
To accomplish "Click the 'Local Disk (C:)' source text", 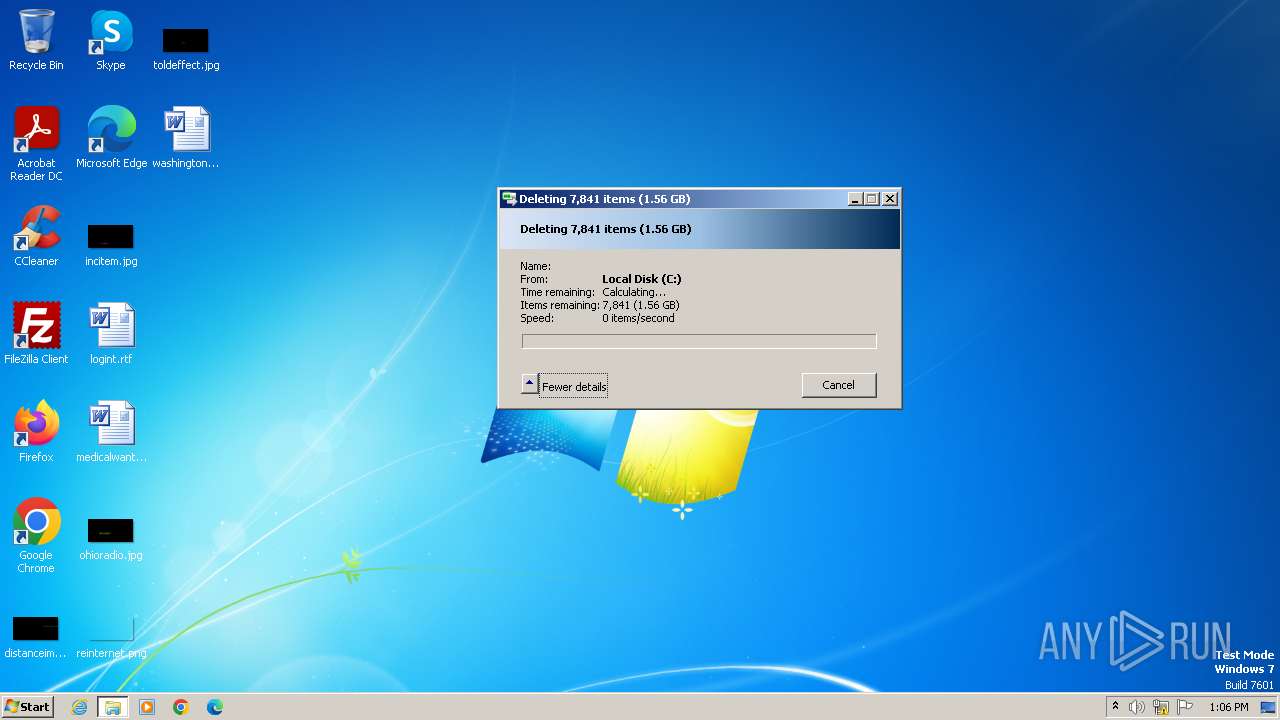I will point(641,279).
